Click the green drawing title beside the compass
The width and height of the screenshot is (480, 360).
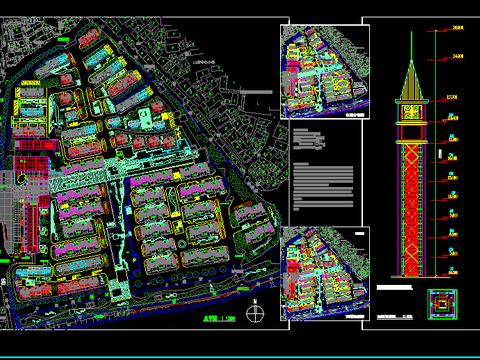(219, 318)
